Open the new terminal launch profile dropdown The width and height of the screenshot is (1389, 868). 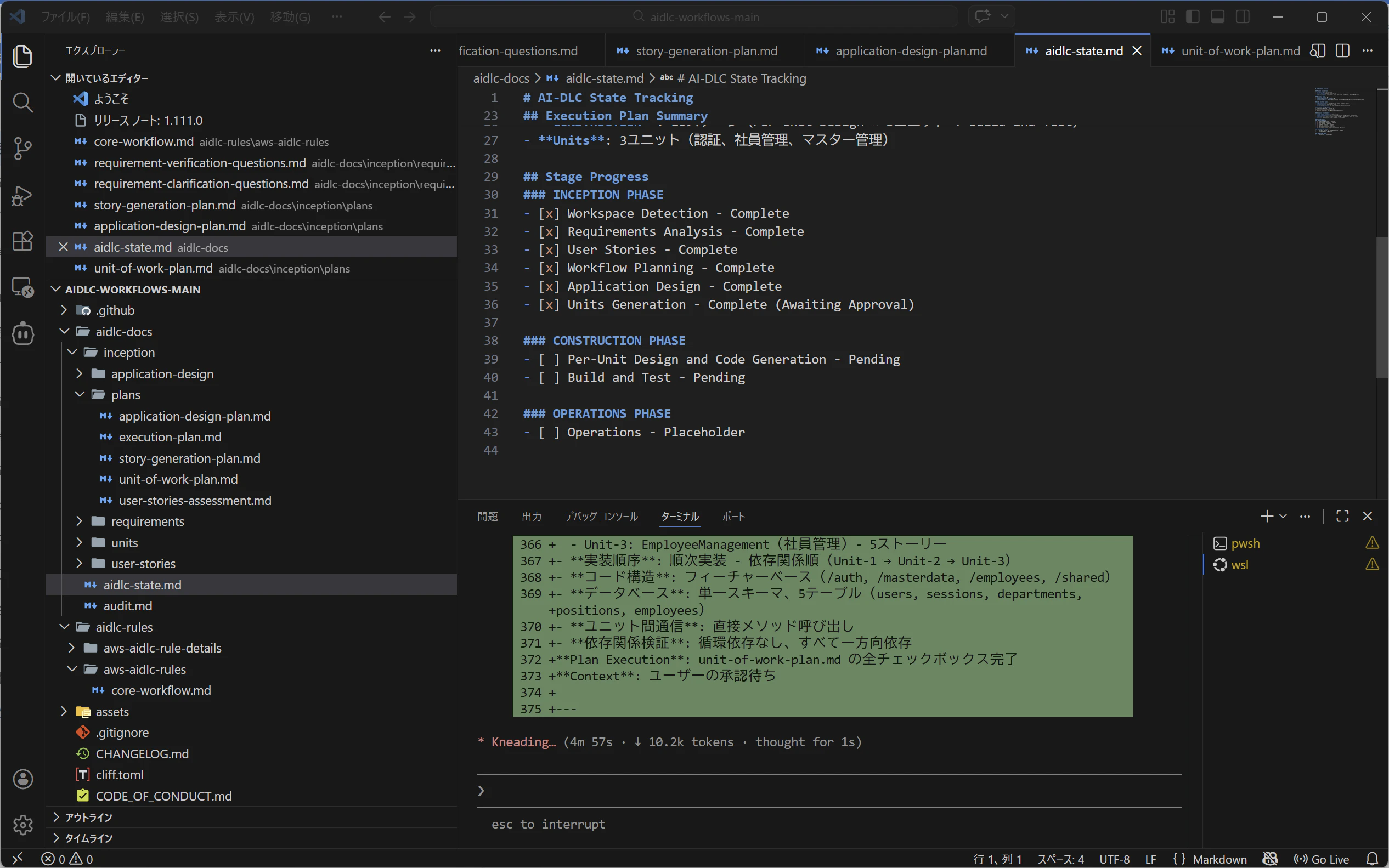point(1283,516)
